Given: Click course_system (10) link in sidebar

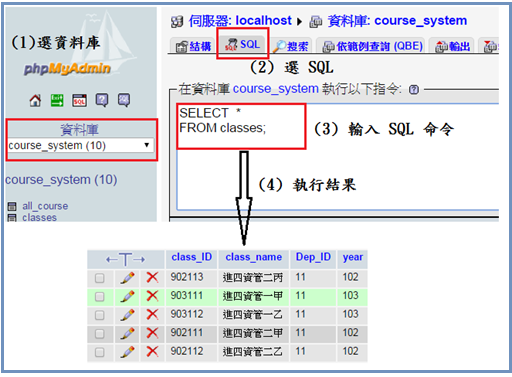Looking at the screenshot, I should 61,180.
